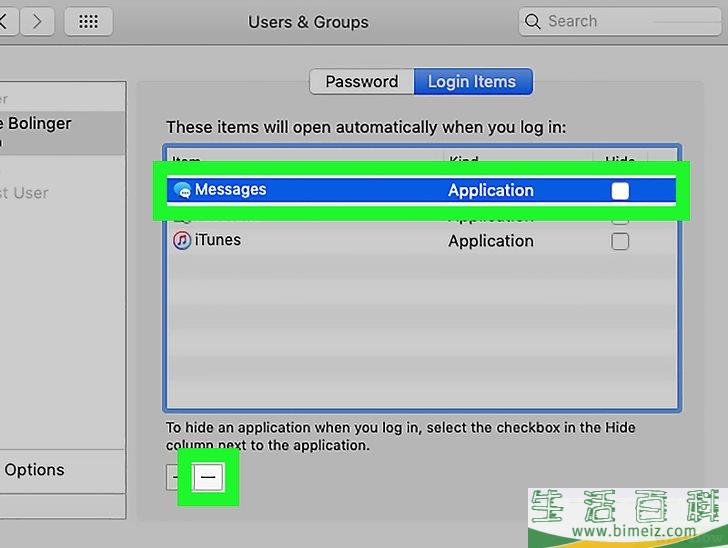Viewport: 728px width, 548px height.
Task: Toggle the Hide checkbox for iTunes
Action: (620, 241)
